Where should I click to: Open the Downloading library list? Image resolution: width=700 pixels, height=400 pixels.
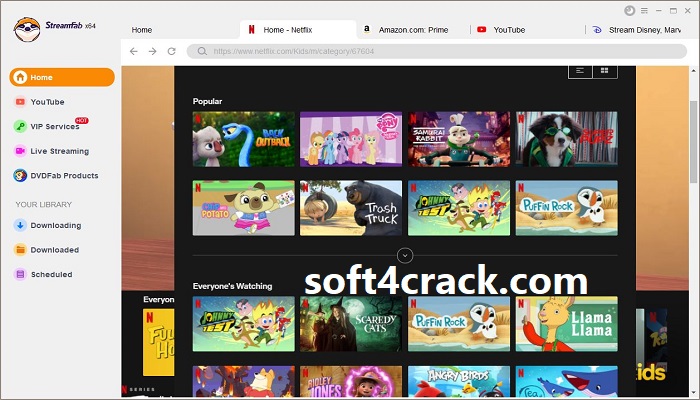pyautogui.click(x=55, y=225)
